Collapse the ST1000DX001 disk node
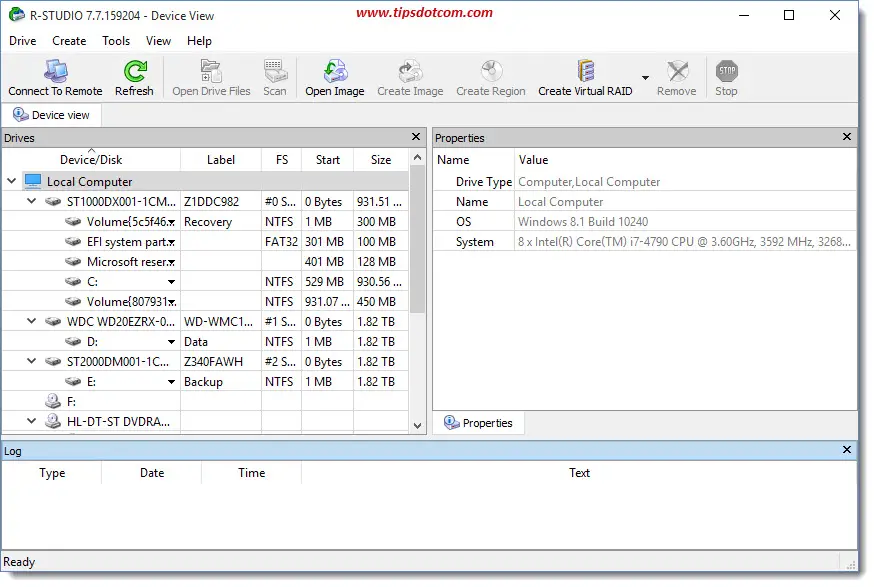This screenshot has width=874, height=587. click(x=32, y=201)
